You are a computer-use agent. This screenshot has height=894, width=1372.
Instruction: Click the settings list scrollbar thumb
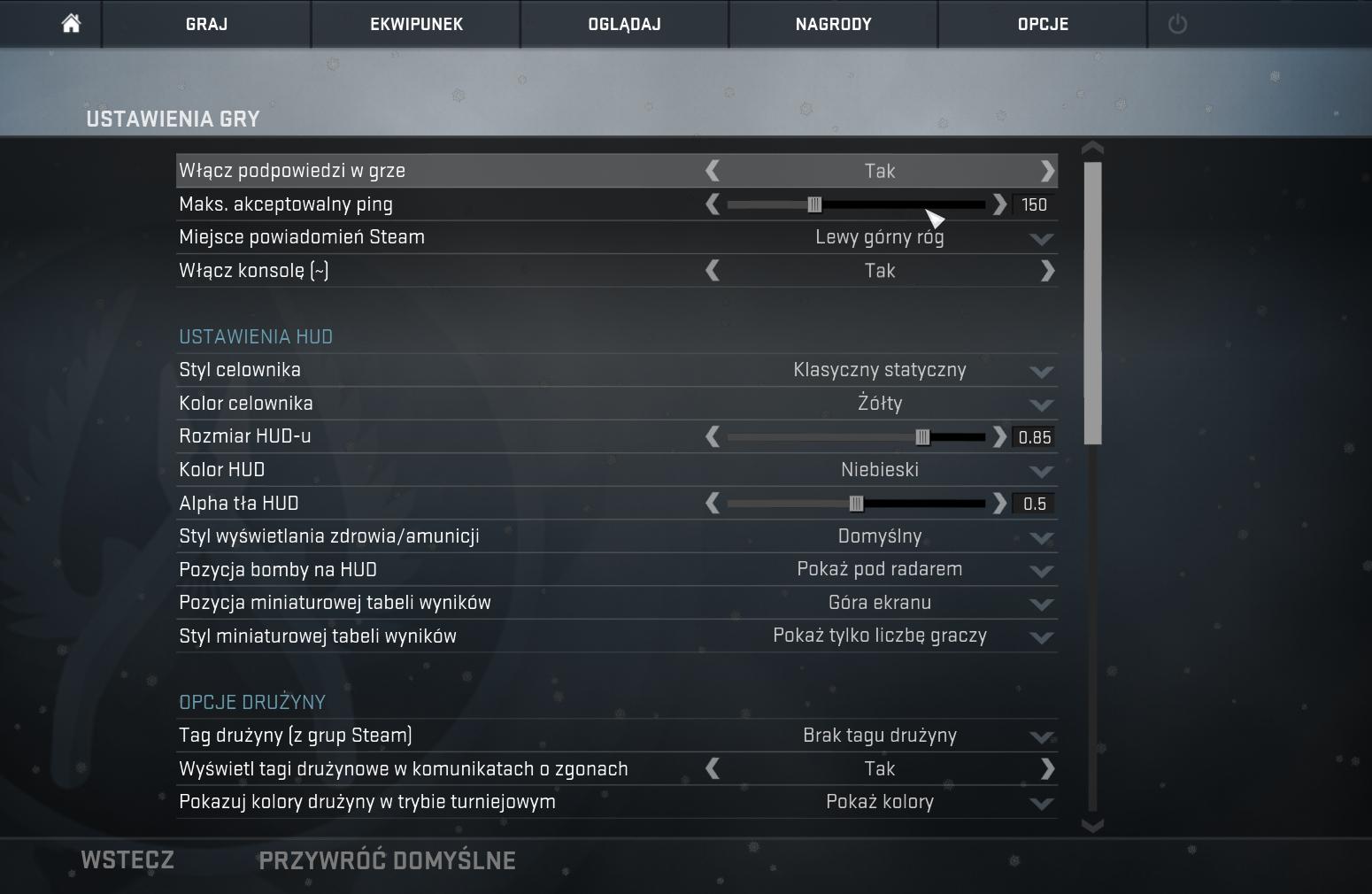[x=1092, y=303]
